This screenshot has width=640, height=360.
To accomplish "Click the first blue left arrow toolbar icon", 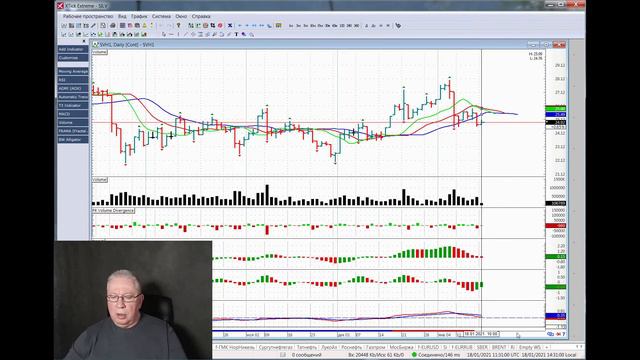I will 240,25.
